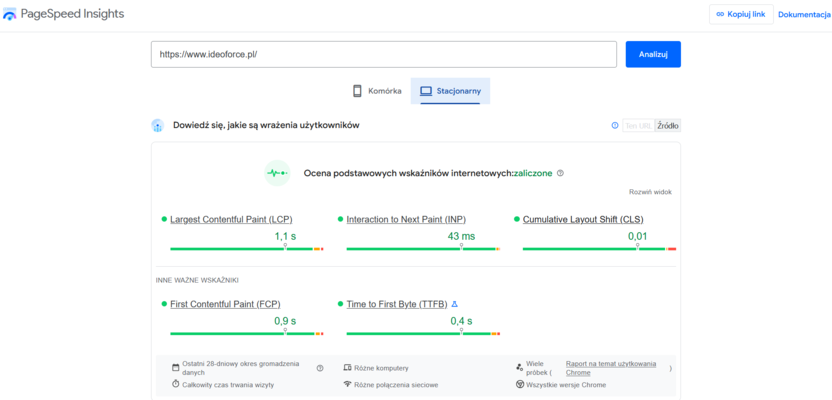Select the 'Ten URL' toggle option

click(638, 126)
